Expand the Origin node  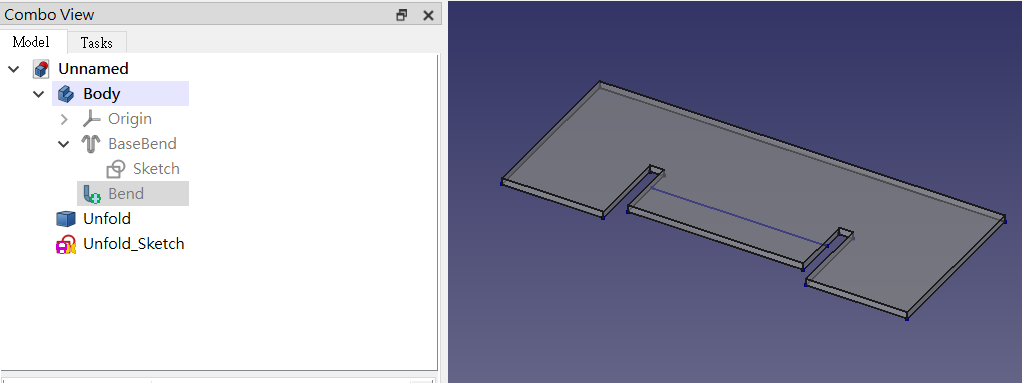64,119
